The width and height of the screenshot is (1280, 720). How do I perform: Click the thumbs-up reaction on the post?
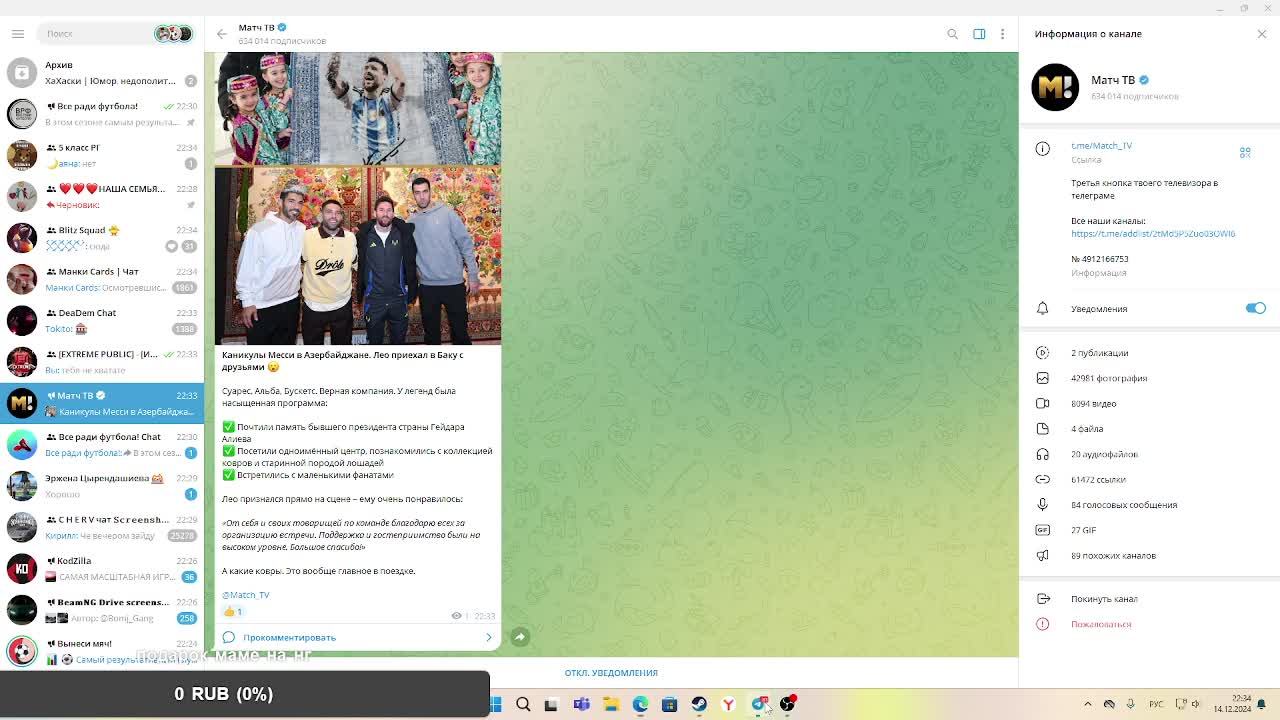coord(233,611)
